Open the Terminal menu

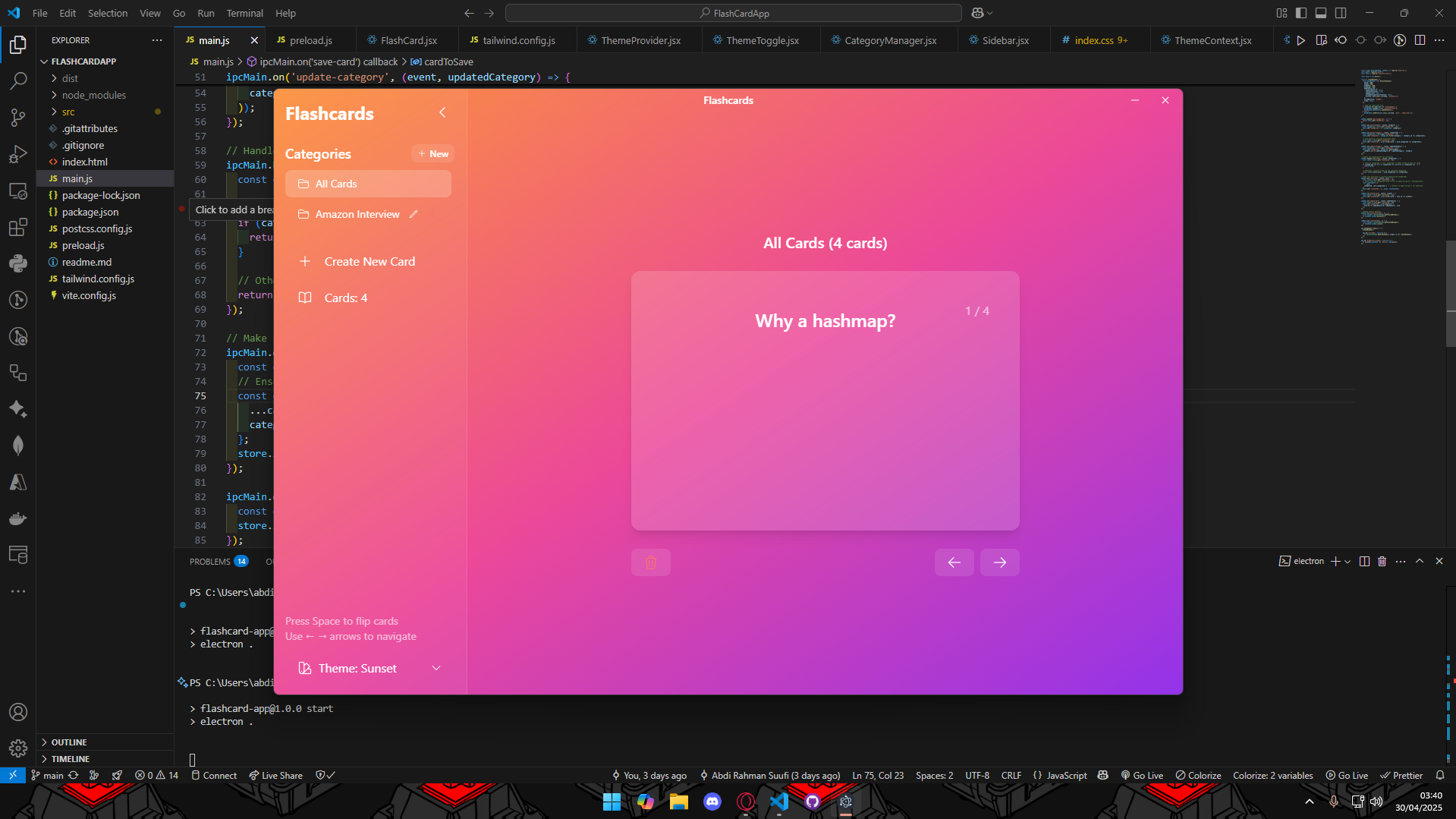244,13
